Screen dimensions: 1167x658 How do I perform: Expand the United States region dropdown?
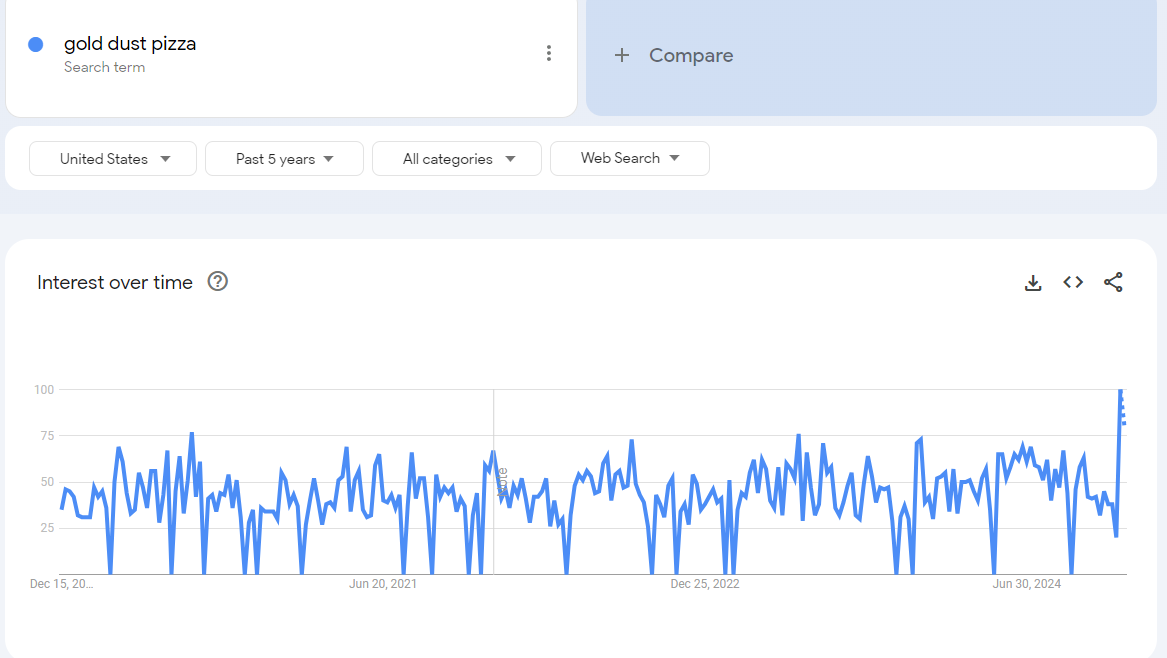(x=113, y=159)
